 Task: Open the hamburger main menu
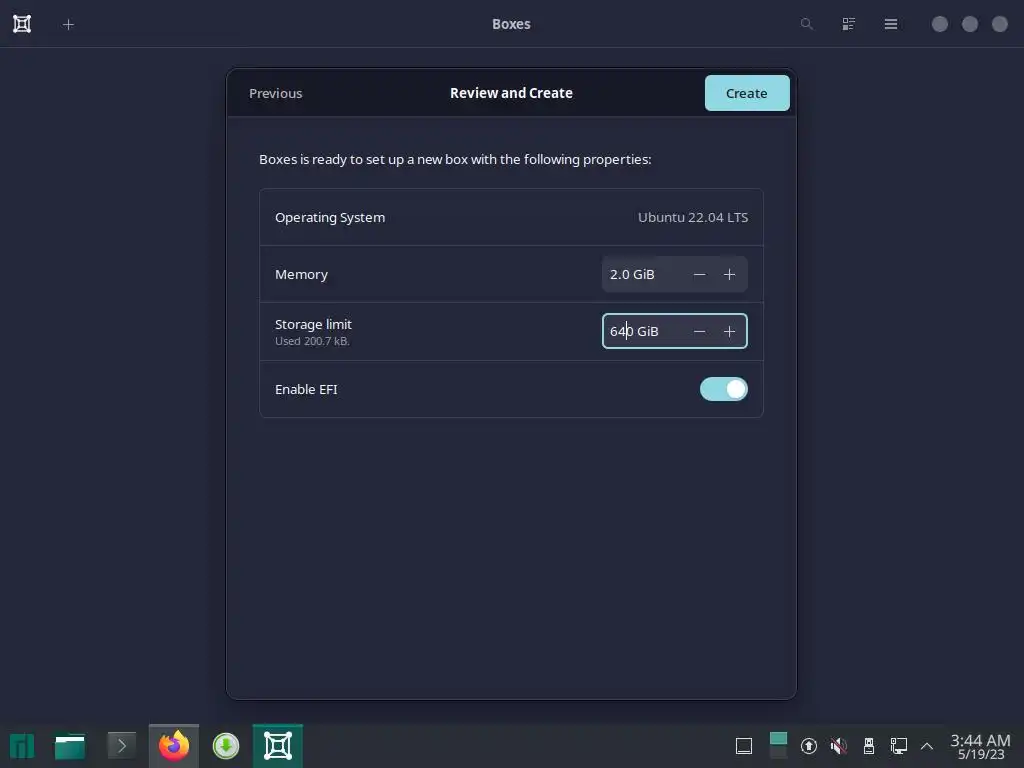(x=890, y=24)
